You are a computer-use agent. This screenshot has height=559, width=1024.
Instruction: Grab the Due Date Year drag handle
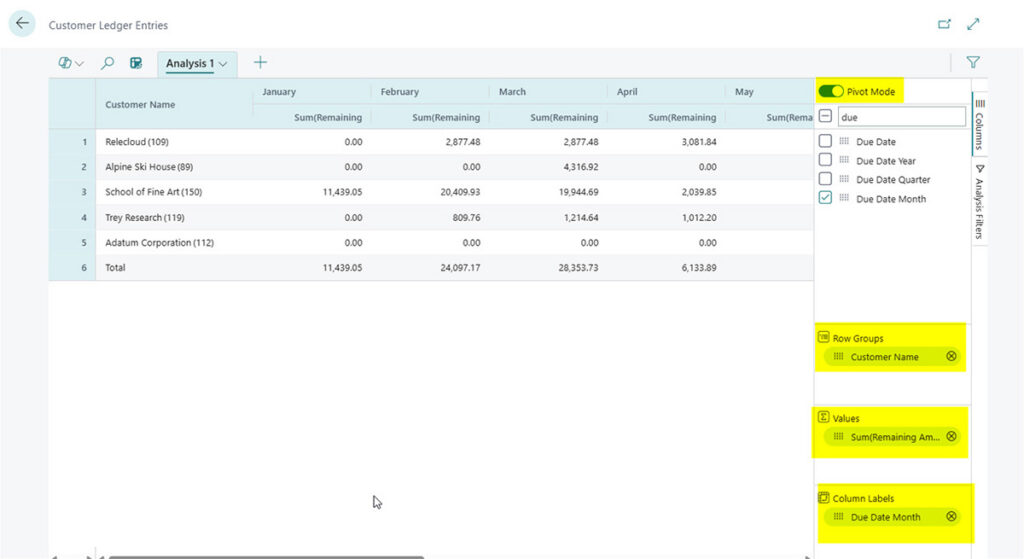pyautogui.click(x=844, y=160)
